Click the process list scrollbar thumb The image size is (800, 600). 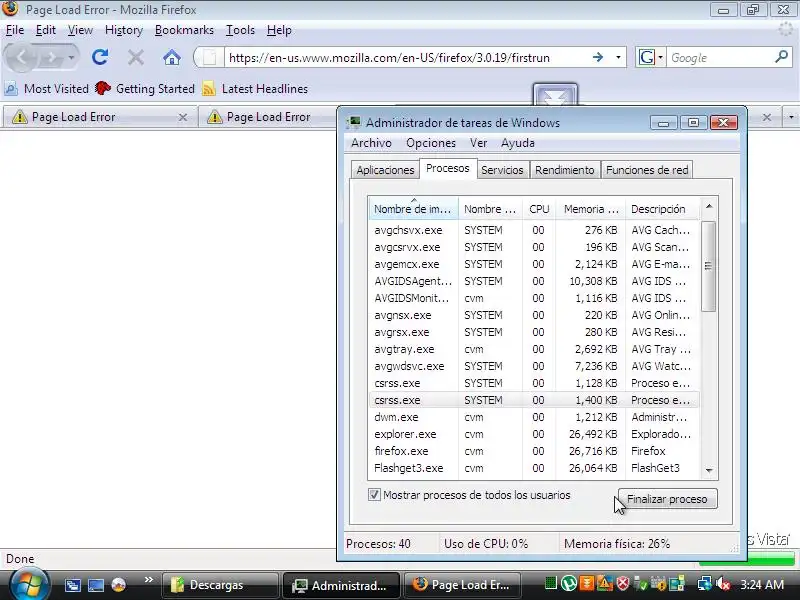[708, 266]
